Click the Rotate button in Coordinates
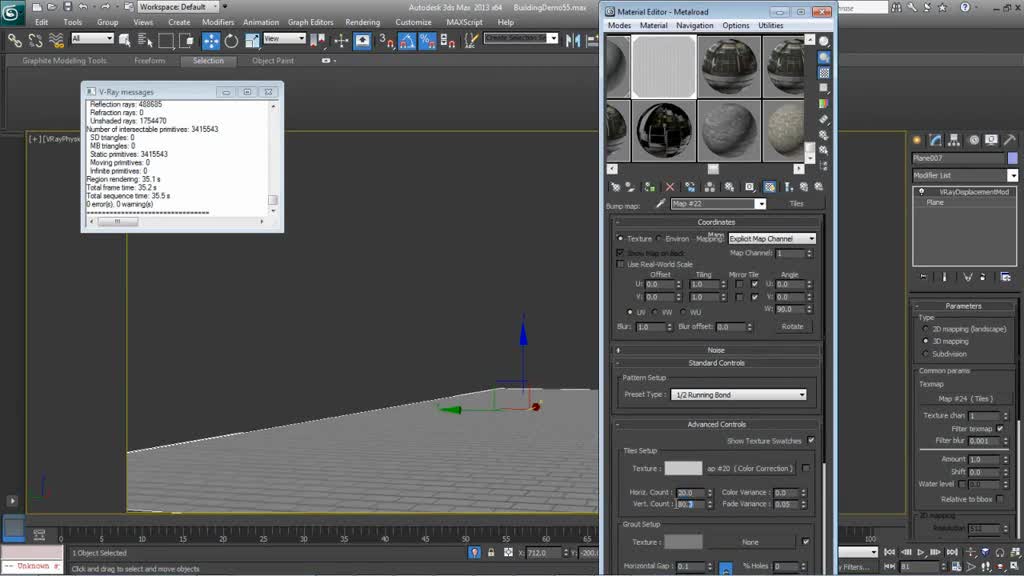The height and width of the screenshot is (576, 1024). 792,327
